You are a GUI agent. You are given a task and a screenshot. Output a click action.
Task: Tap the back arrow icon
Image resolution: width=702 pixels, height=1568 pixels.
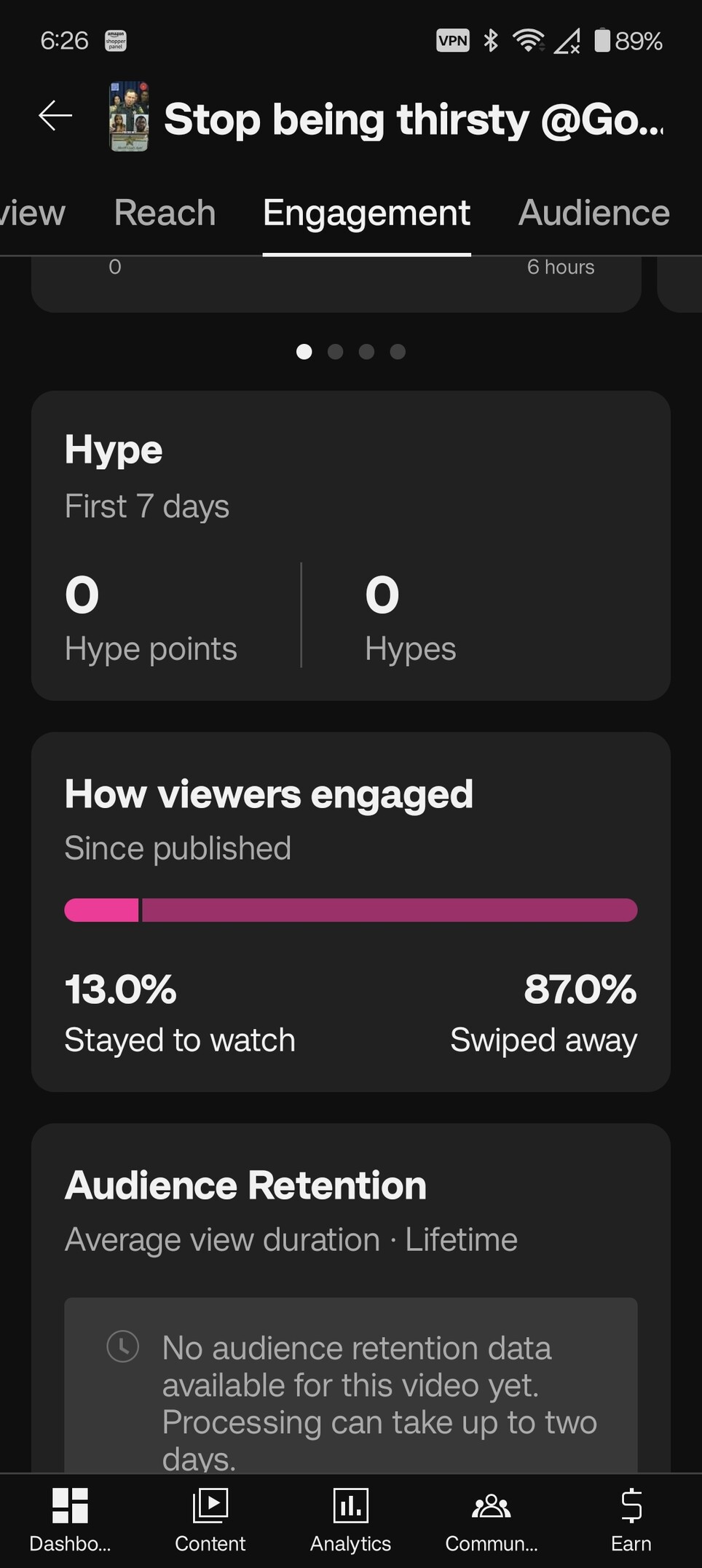click(x=55, y=116)
